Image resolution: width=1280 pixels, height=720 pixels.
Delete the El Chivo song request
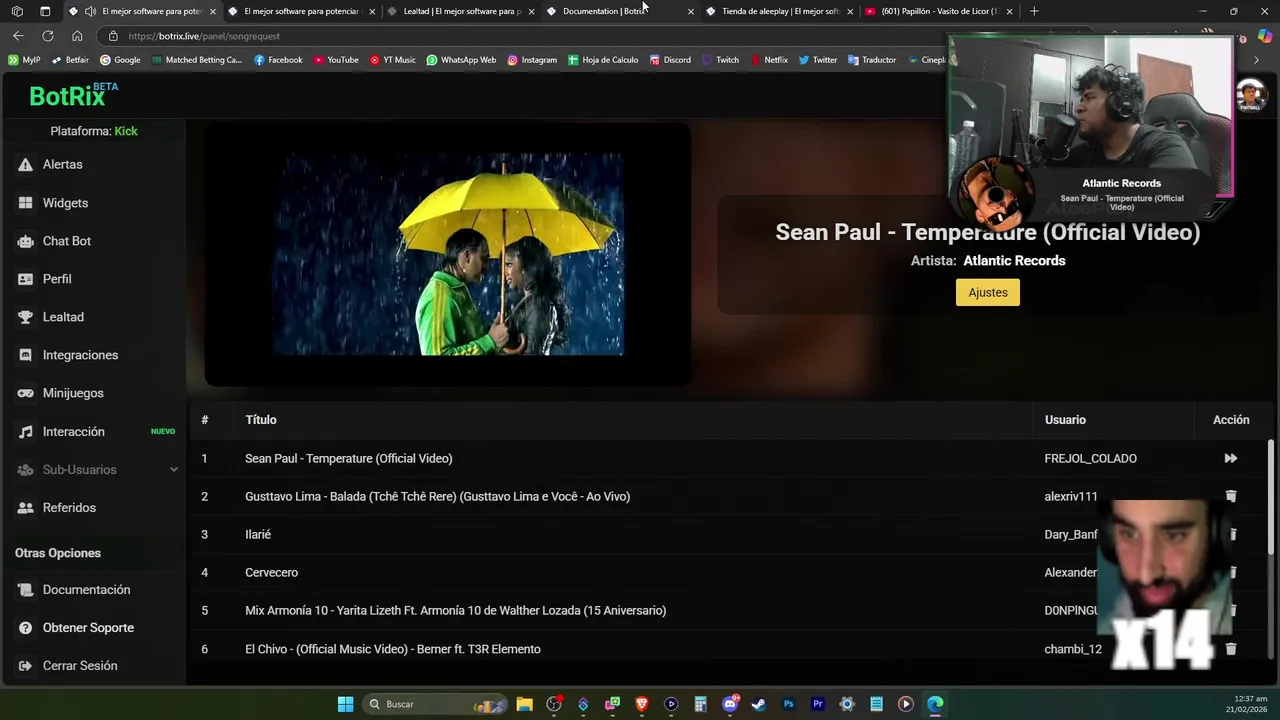[1231, 649]
